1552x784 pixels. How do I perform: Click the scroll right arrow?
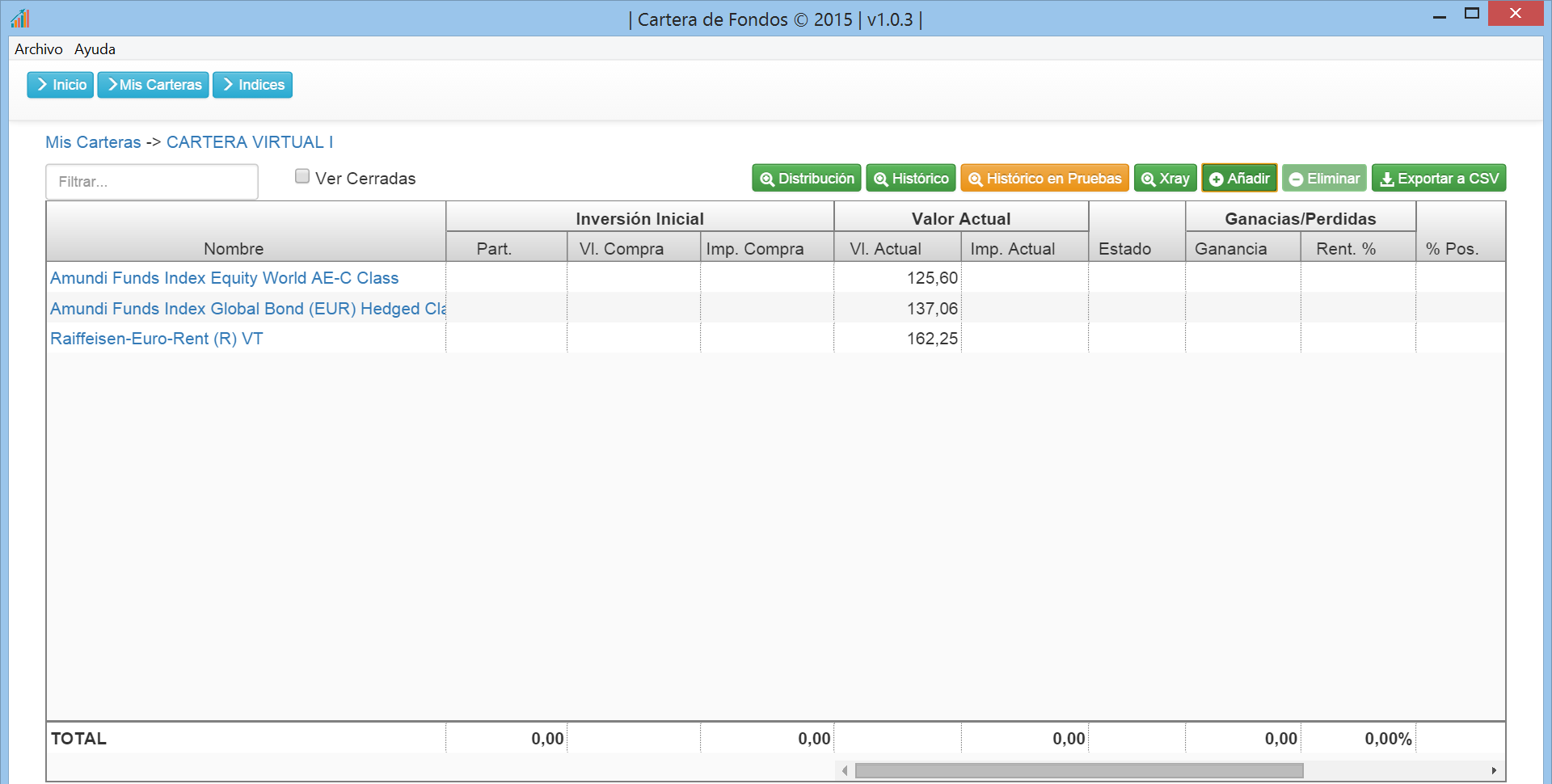point(1494,771)
